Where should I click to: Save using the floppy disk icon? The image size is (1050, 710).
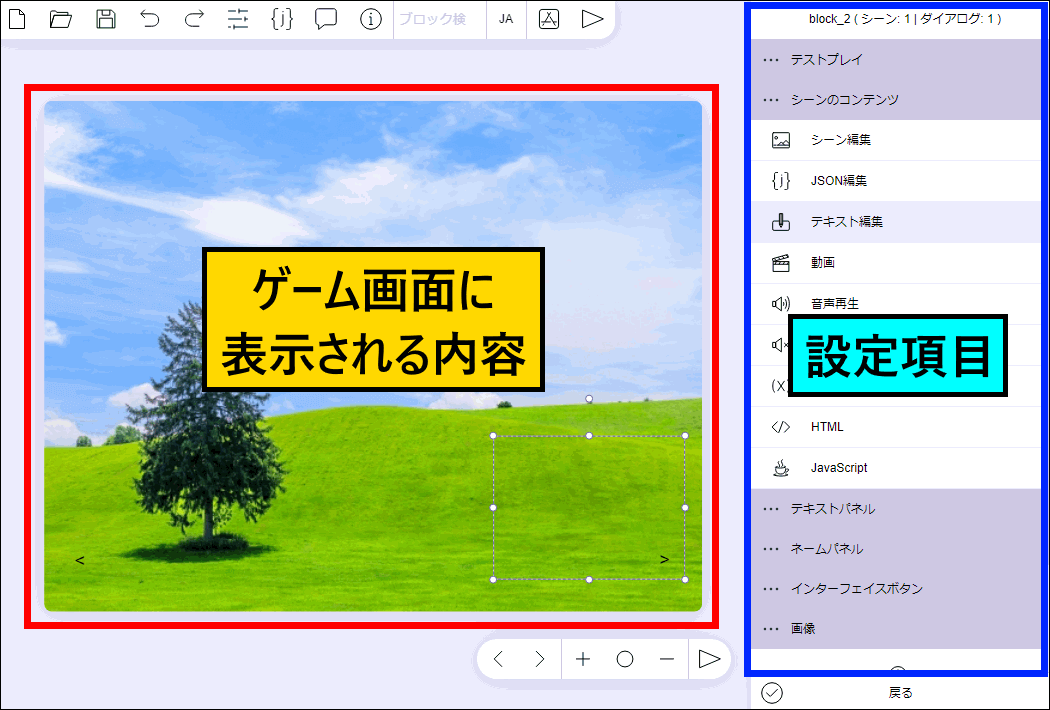(x=105, y=19)
